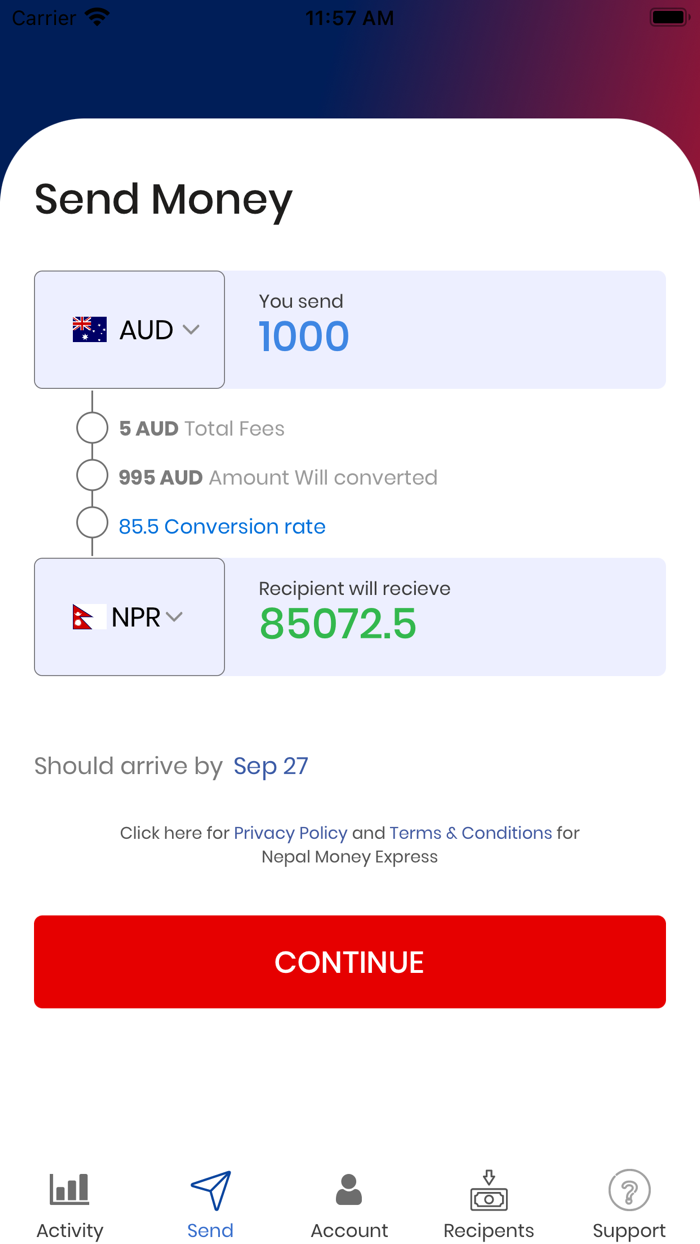Switch to the Support tab label

click(x=629, y=1231)
